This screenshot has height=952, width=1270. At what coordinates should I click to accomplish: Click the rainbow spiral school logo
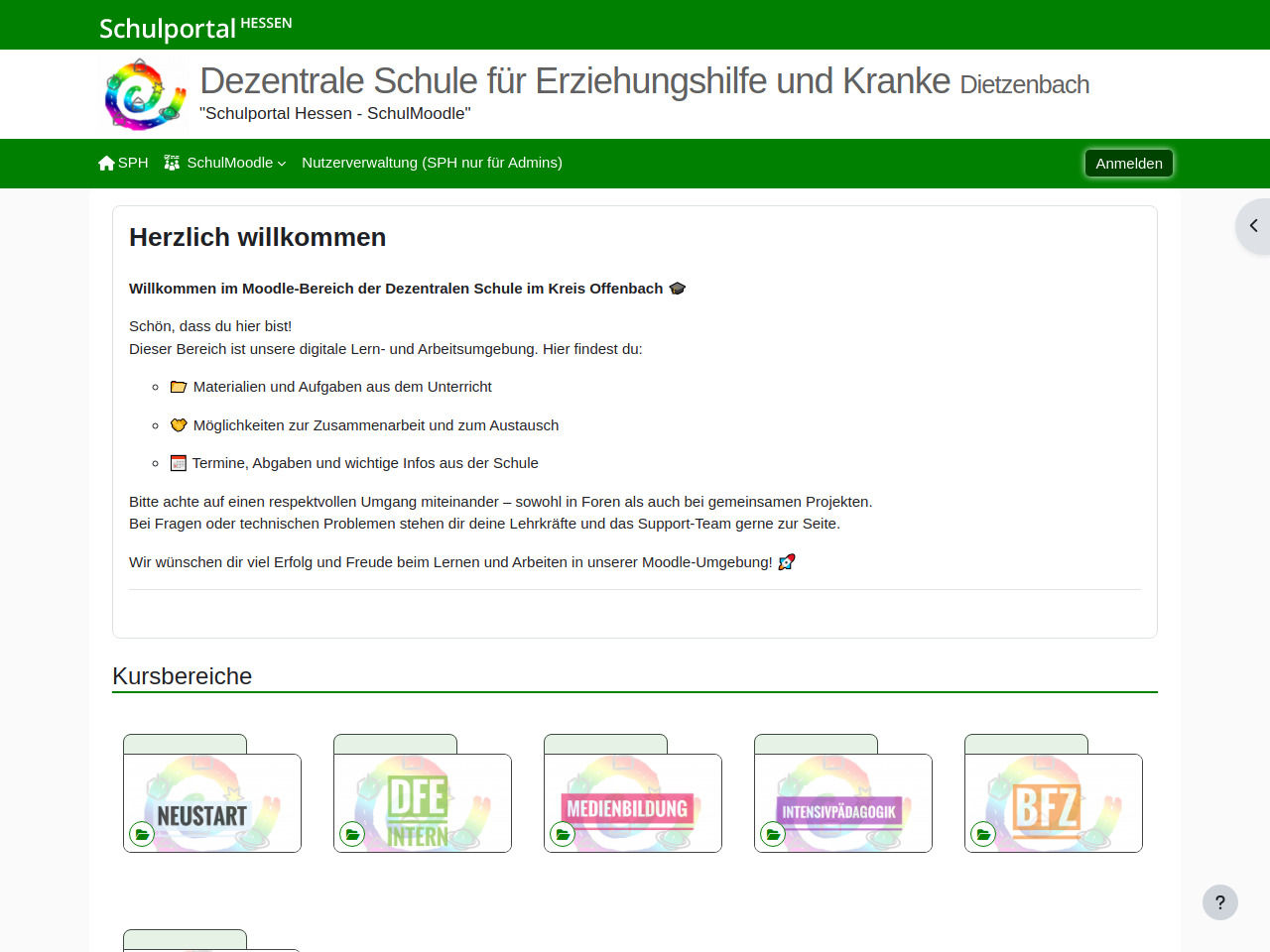(145, 94)
